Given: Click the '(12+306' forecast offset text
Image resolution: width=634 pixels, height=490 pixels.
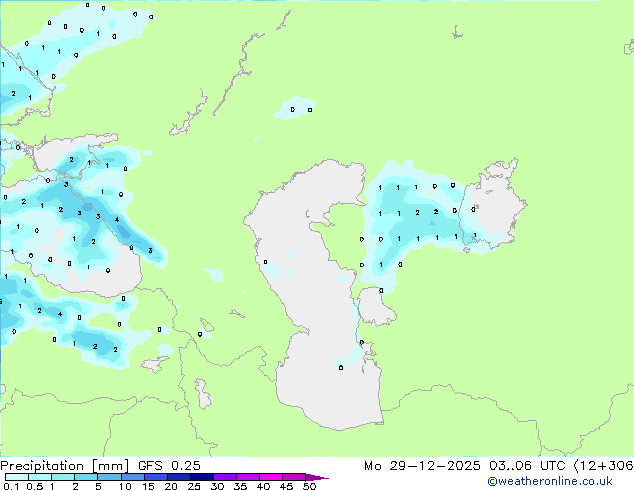Looking at the screenshot, I should point(604,466).
